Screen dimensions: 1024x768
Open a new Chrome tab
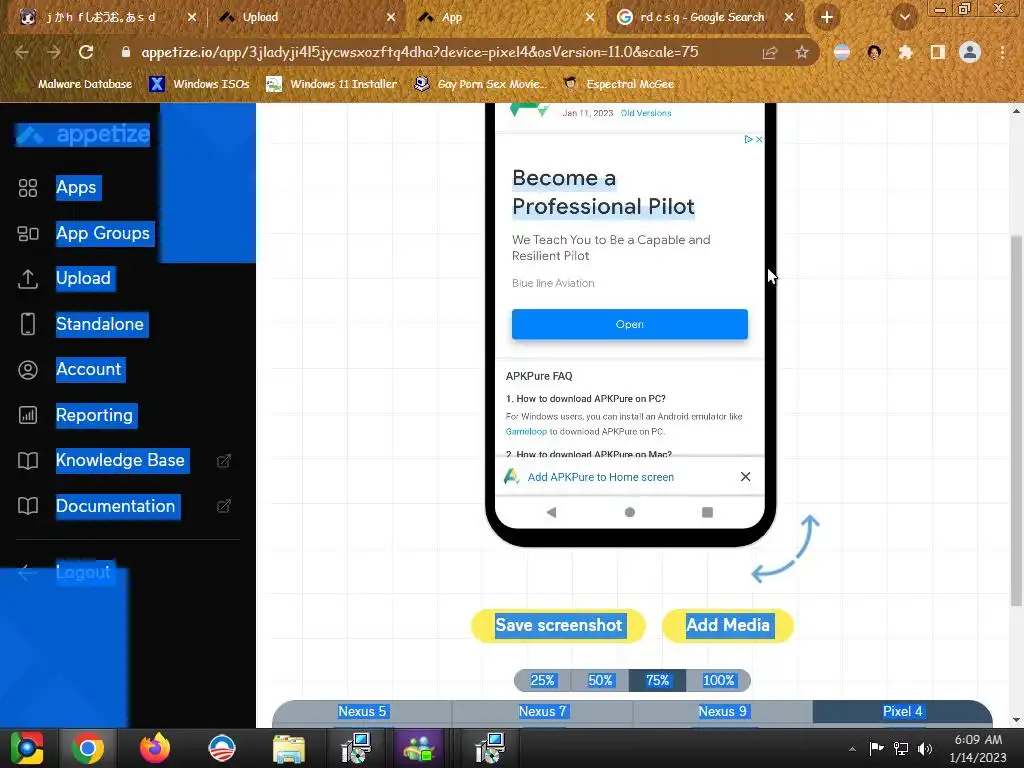(827, 18)
